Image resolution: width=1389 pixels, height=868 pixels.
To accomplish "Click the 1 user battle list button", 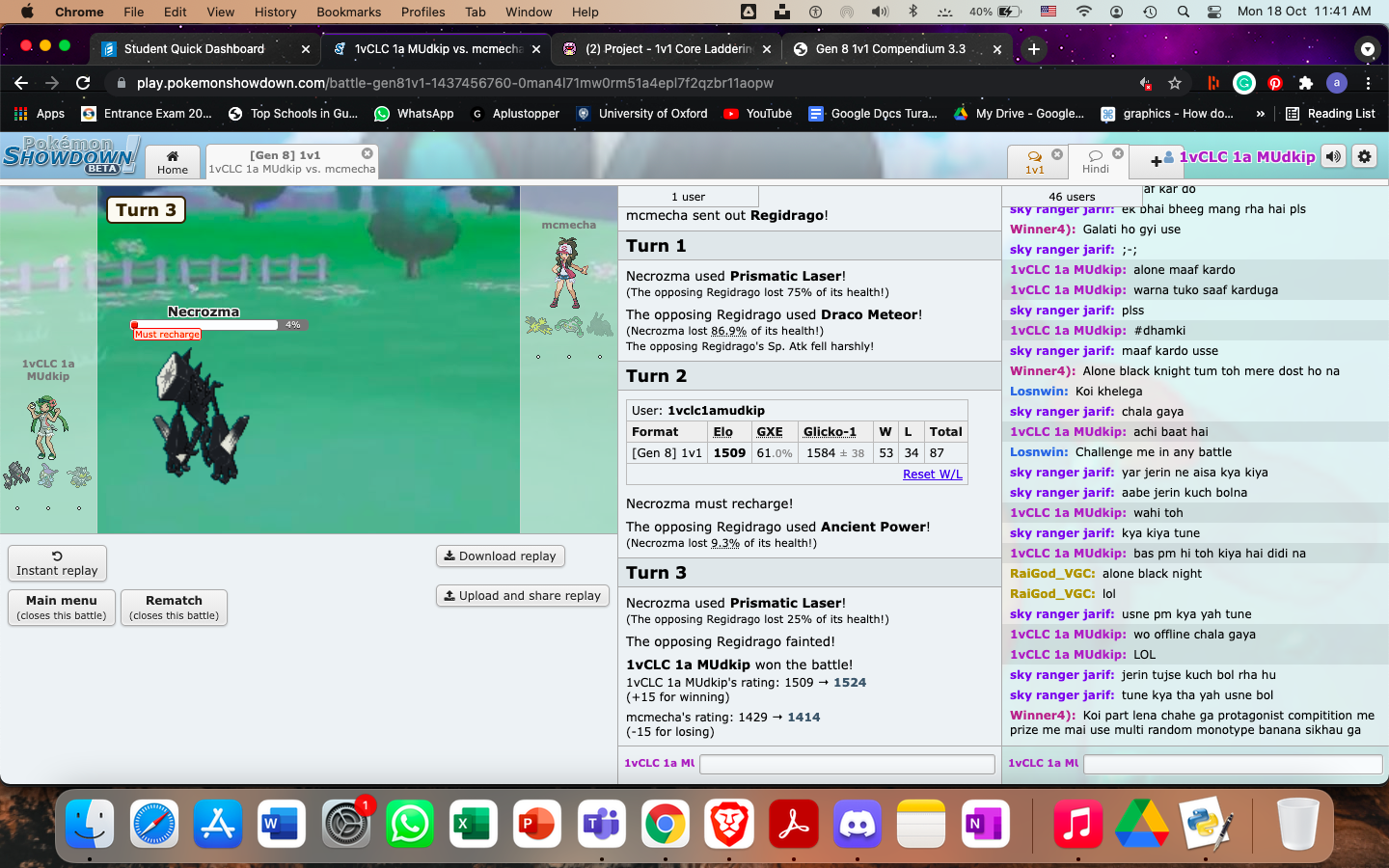I will pos(688,197).
